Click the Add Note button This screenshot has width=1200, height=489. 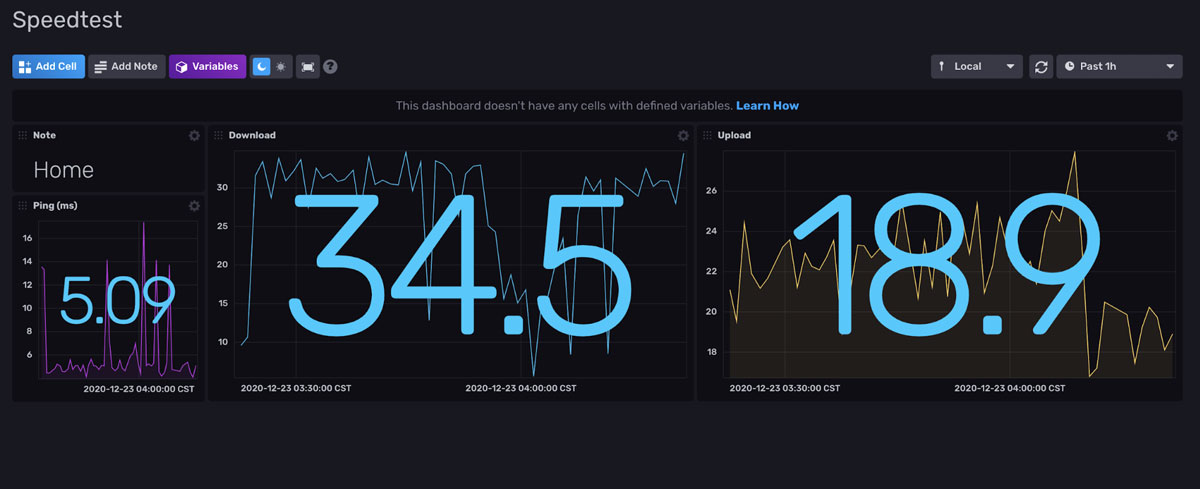127,67
